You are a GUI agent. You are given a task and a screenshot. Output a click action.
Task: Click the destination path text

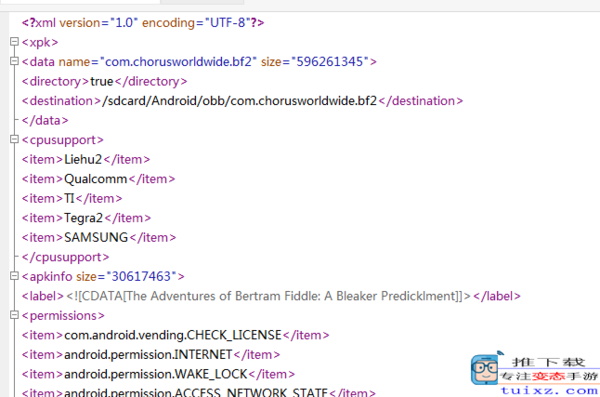240,101
